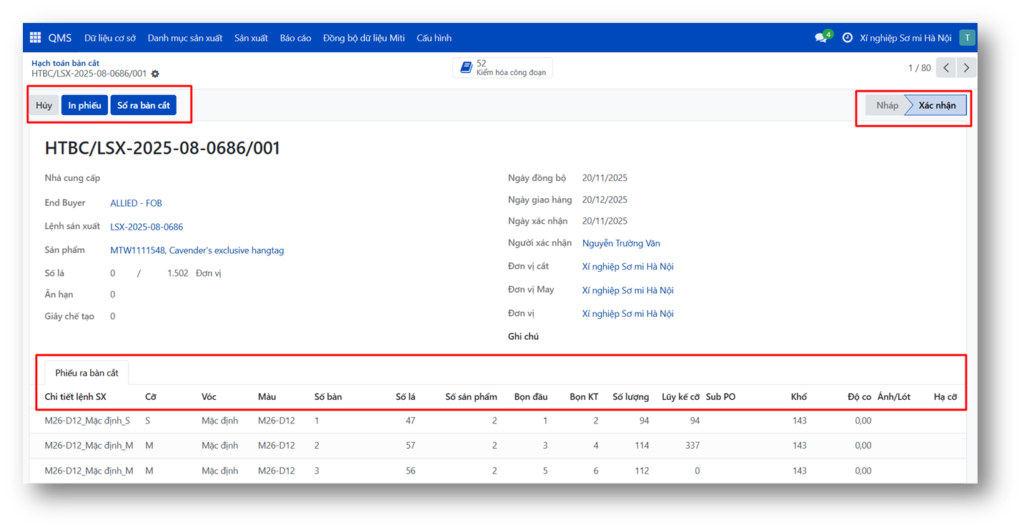1024x530 pixels.
Task: Go to previous record arrow
Action: (947, 68)
